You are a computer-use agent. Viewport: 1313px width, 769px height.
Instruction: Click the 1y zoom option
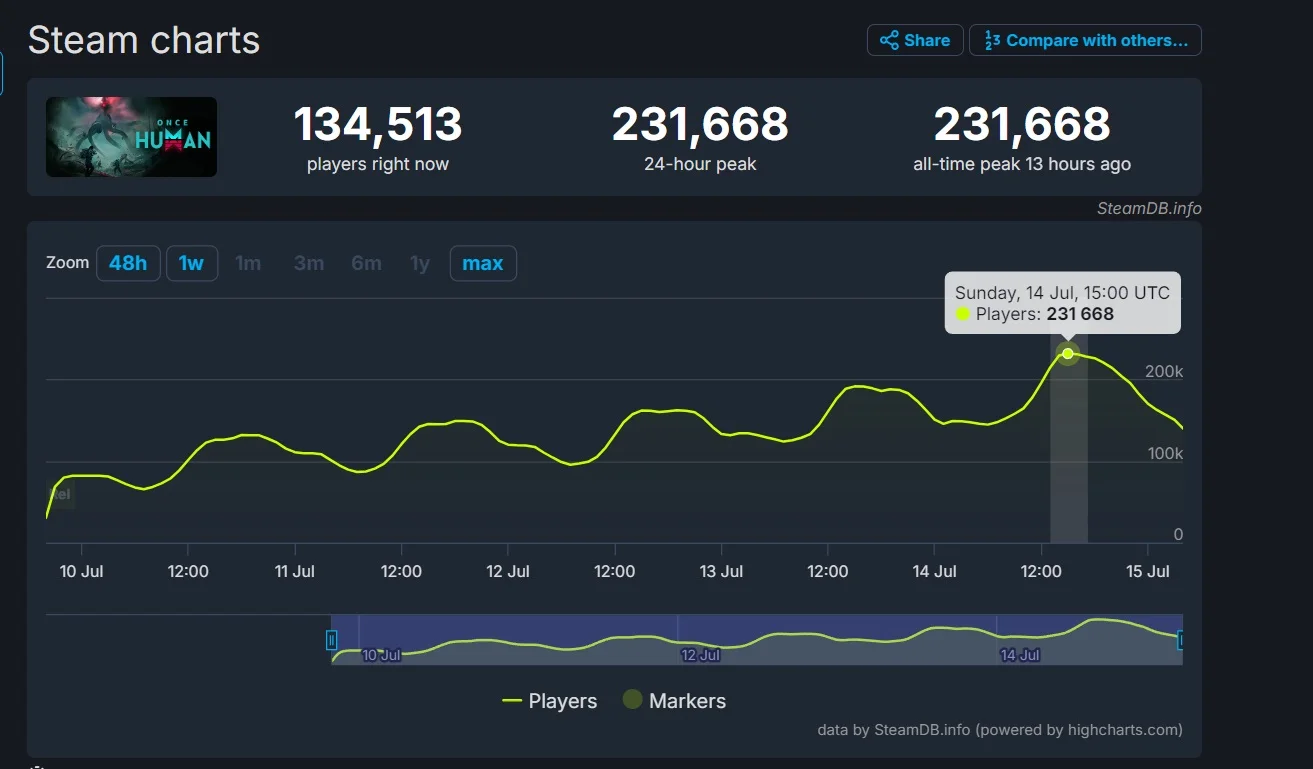tap(420, 263)
